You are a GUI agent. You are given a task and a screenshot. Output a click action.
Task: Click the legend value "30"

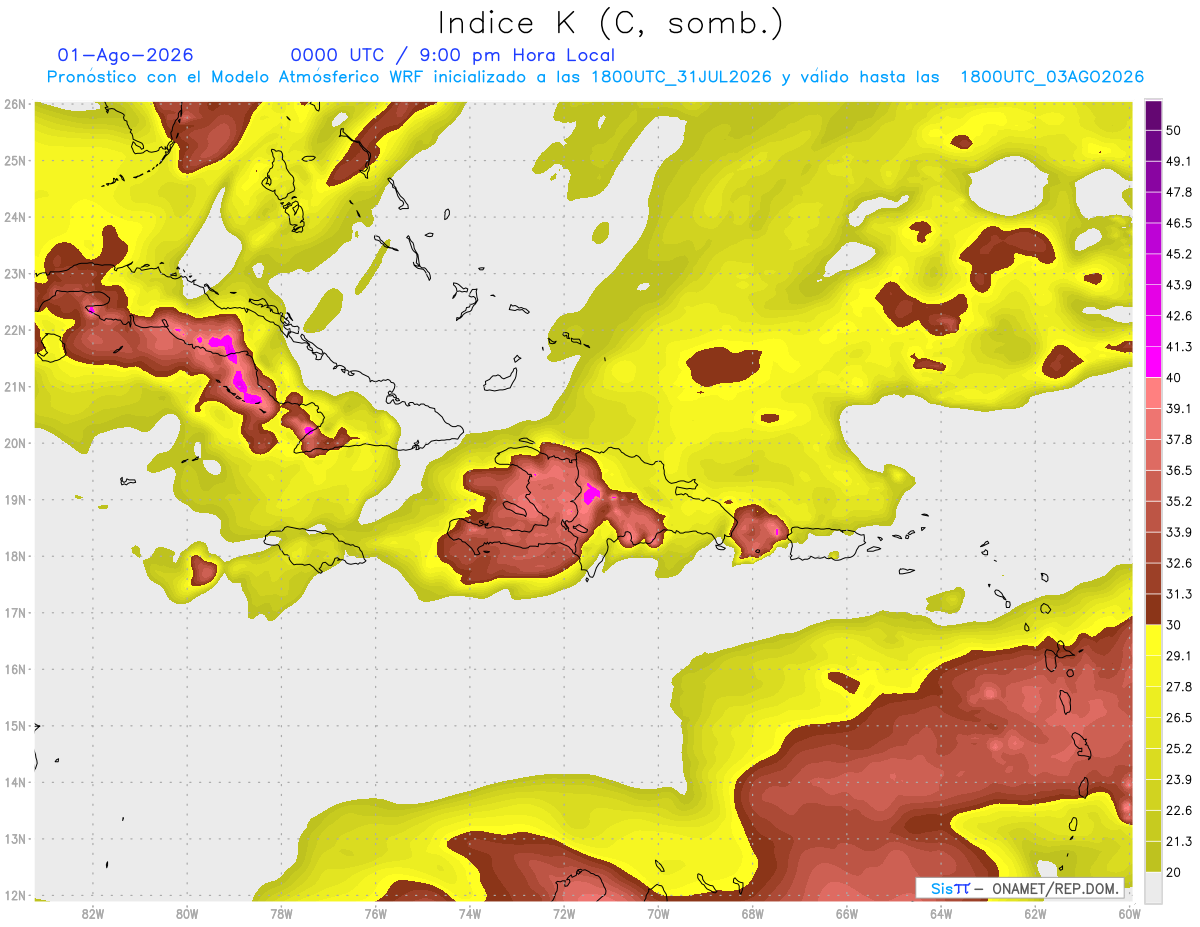[x=1174, y=625]
